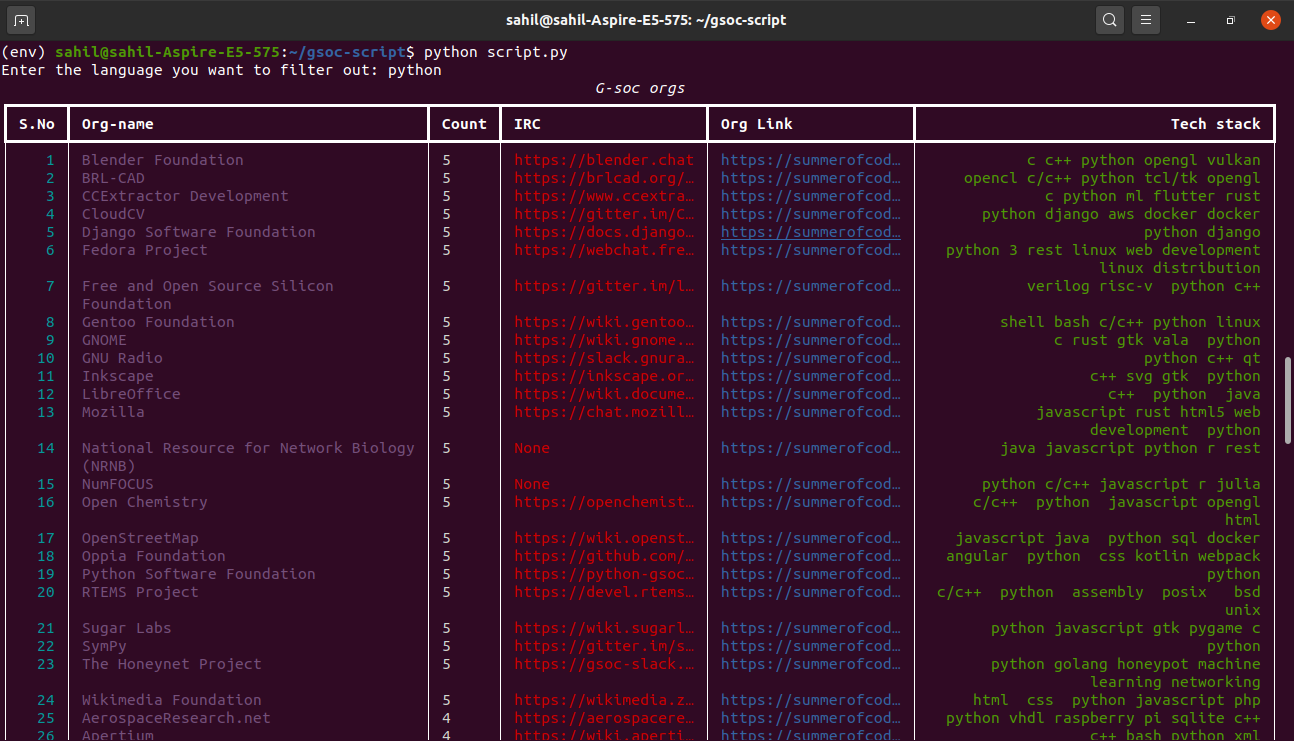Minimize the terminal window
1294x741 pixels.
click(1191, 20)
